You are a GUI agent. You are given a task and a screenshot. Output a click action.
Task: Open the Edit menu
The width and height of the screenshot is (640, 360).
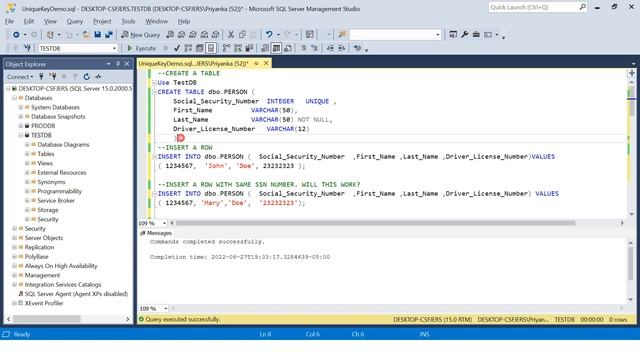point(29,21)
